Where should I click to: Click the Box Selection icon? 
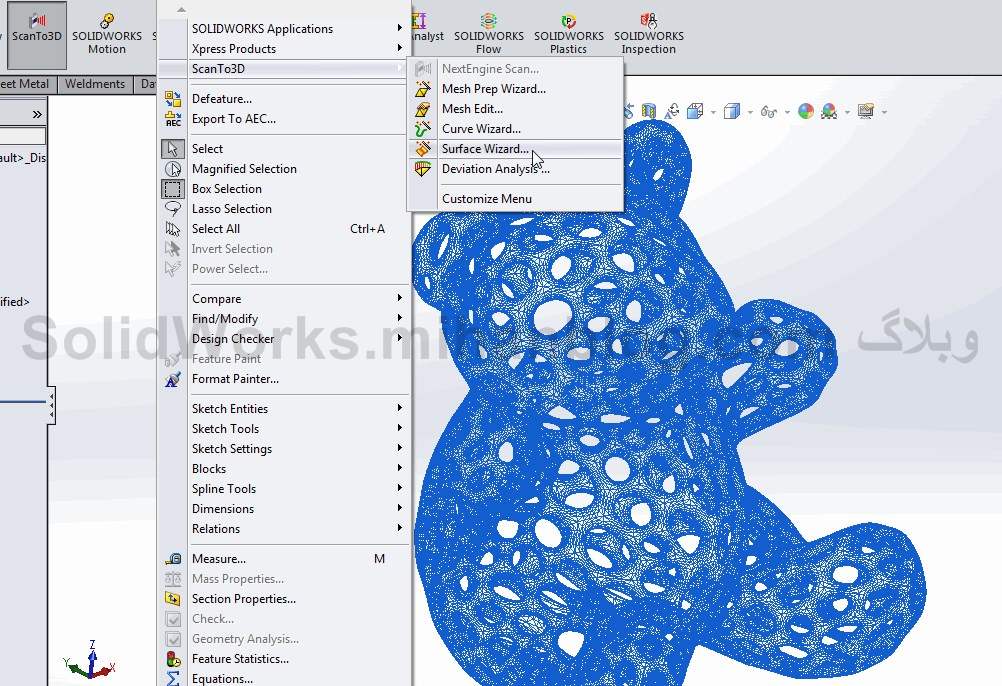tap(173, 189)
